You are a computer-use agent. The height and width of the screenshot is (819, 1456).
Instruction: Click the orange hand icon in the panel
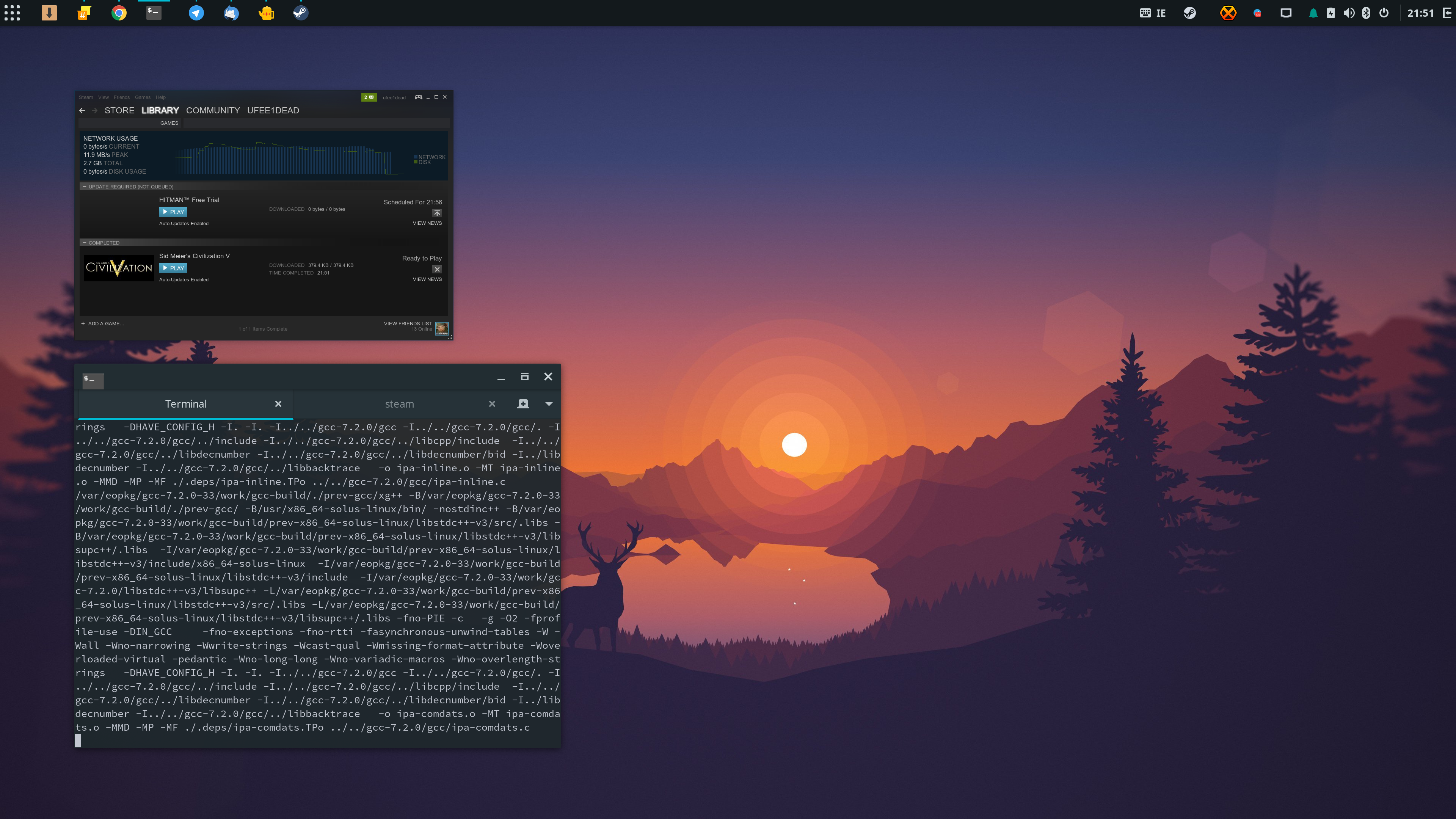tap(266, 13)
